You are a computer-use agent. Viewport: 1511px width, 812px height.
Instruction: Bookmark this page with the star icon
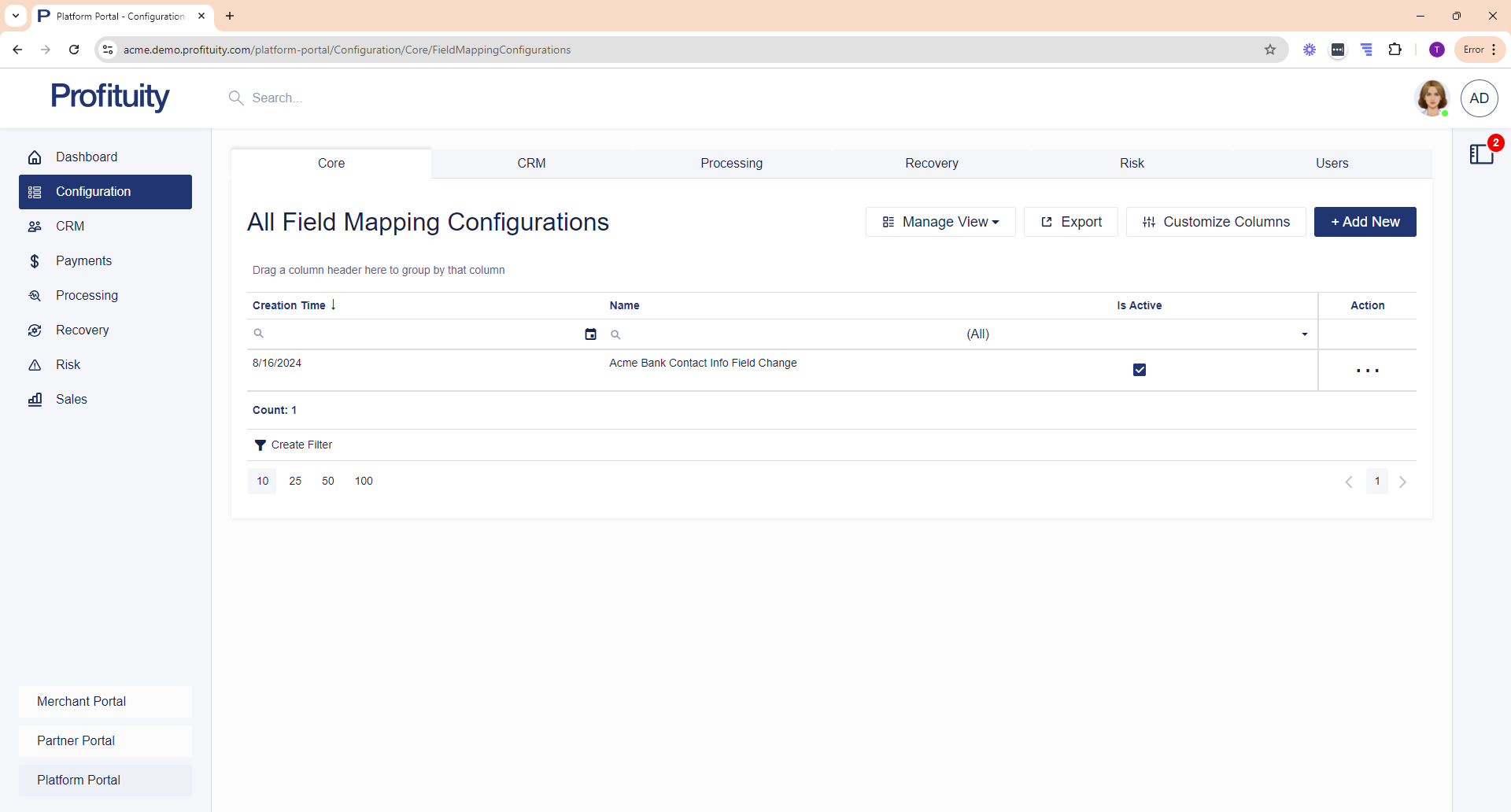1269,50
